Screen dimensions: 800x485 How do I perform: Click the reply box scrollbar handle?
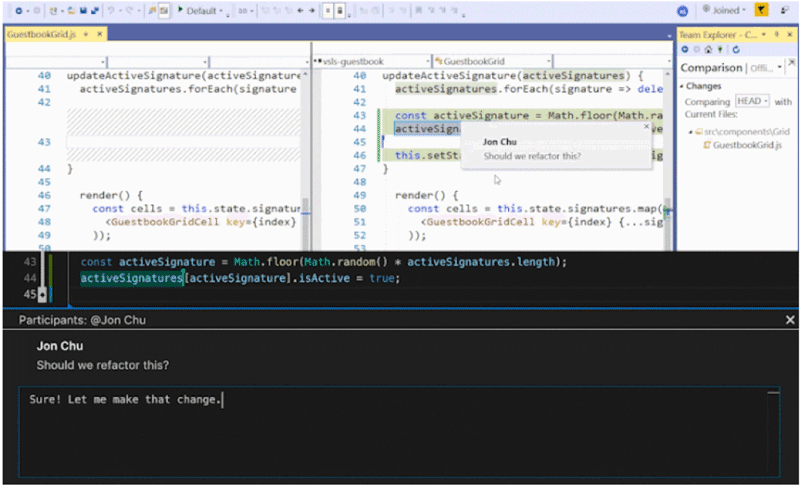click(773, 393)
